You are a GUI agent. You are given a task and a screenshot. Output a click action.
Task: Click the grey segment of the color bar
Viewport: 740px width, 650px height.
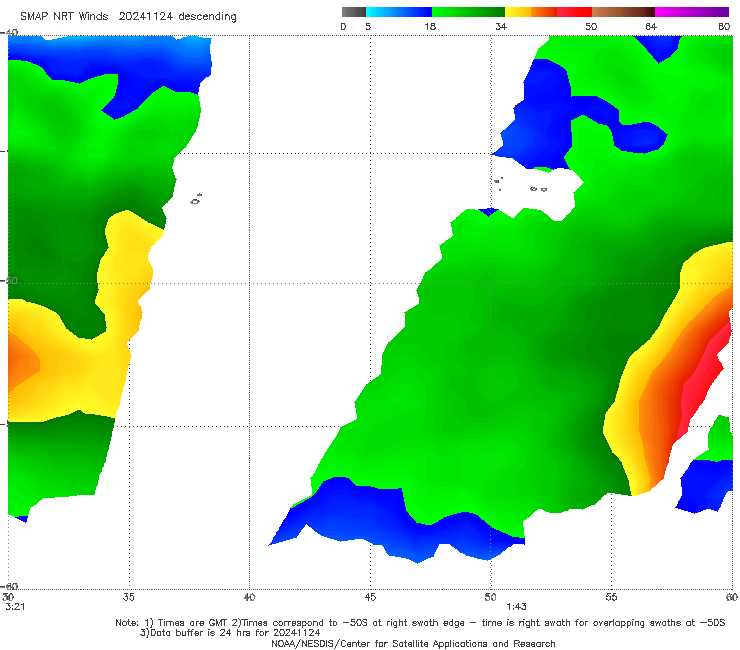(353, 12)
